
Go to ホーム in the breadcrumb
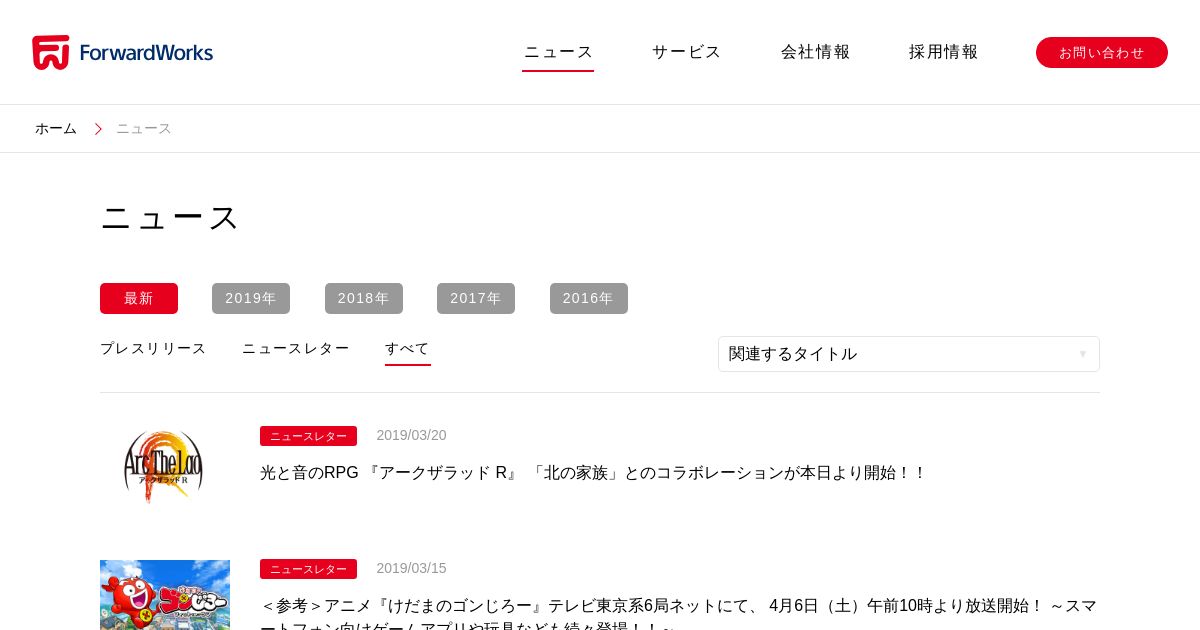56,129
